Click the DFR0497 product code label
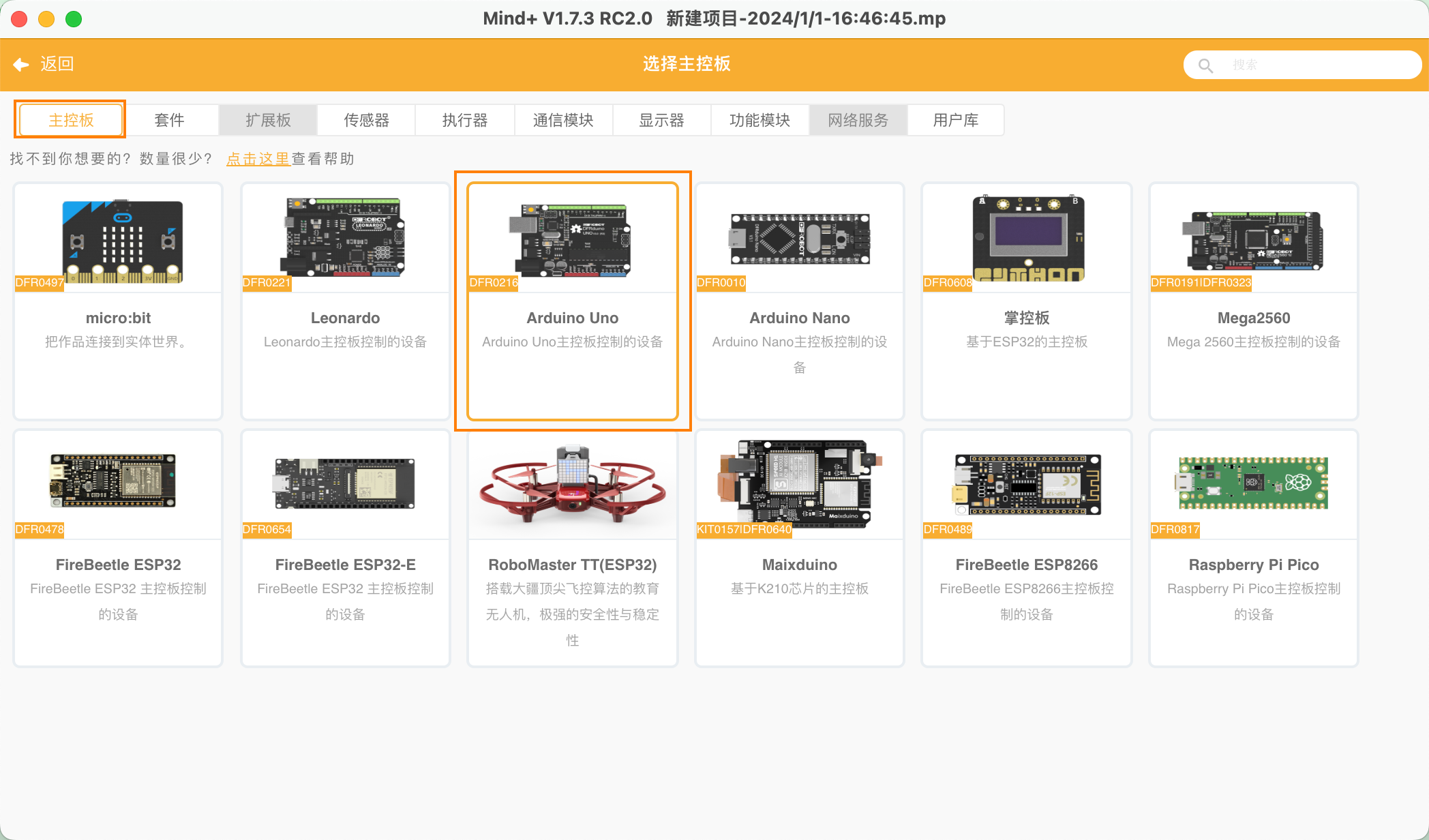Viewport: 1429px width, 840px height. (x=40, y=282)
